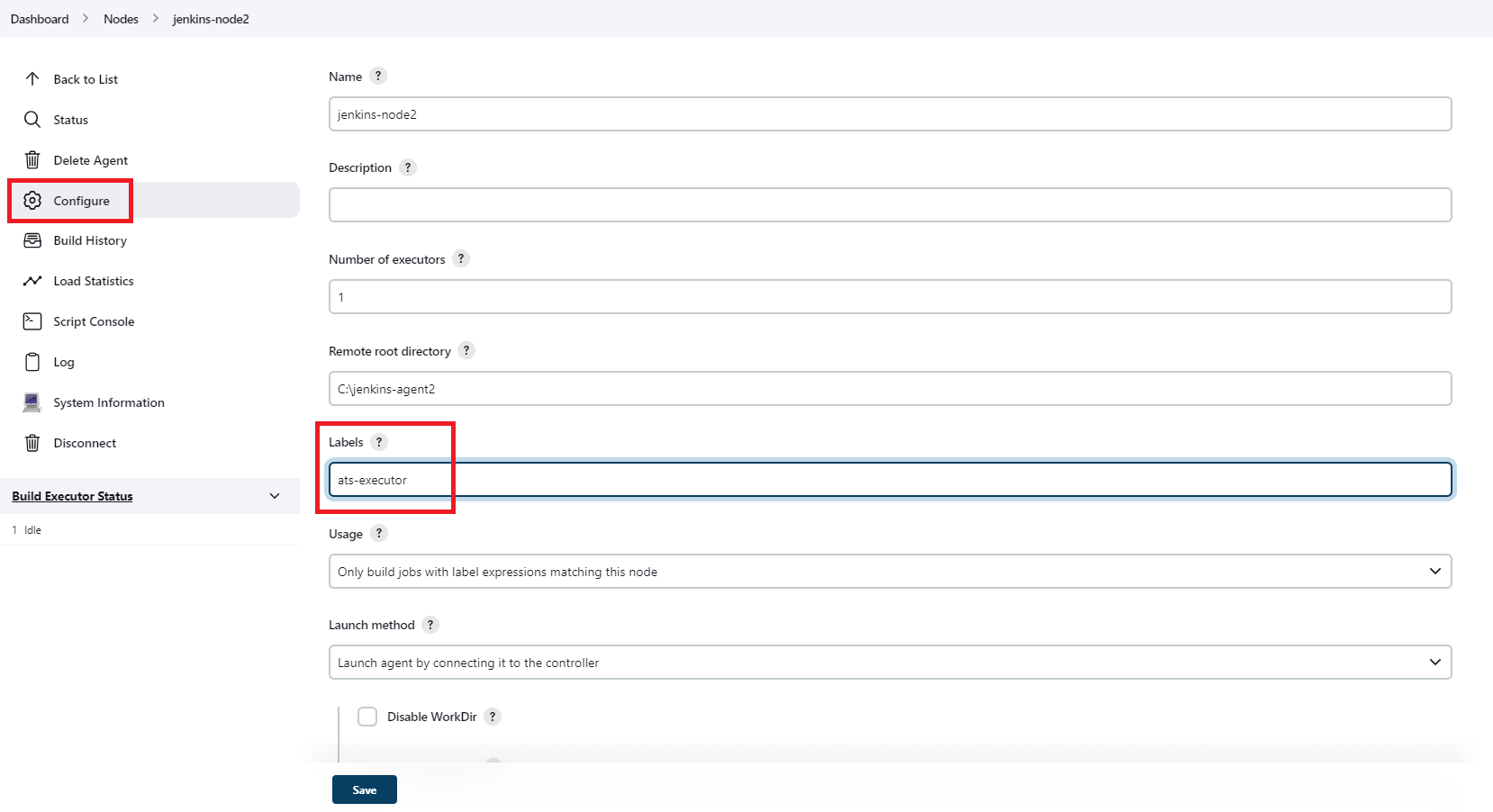Open help for Disable WorkDir
Screen dimensions: 1493x812
493,717
